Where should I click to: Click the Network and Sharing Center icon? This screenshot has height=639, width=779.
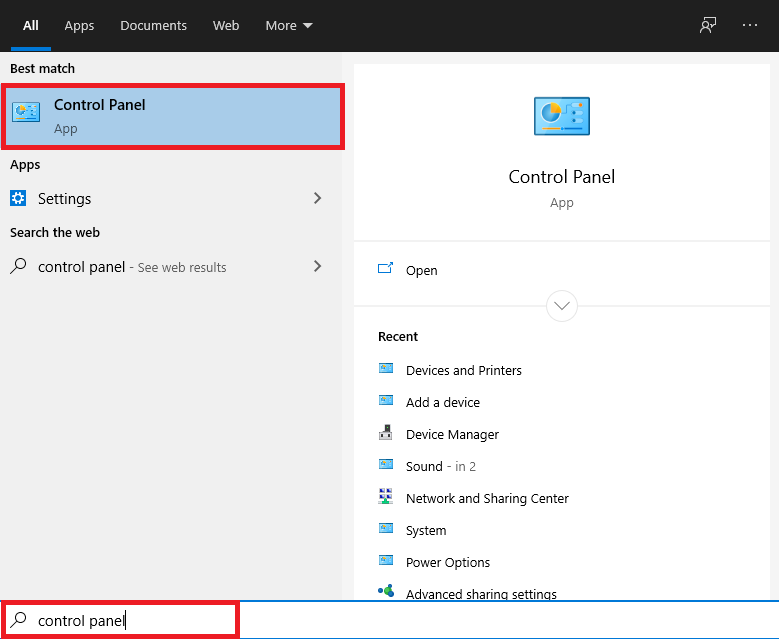tap(386, 498)
